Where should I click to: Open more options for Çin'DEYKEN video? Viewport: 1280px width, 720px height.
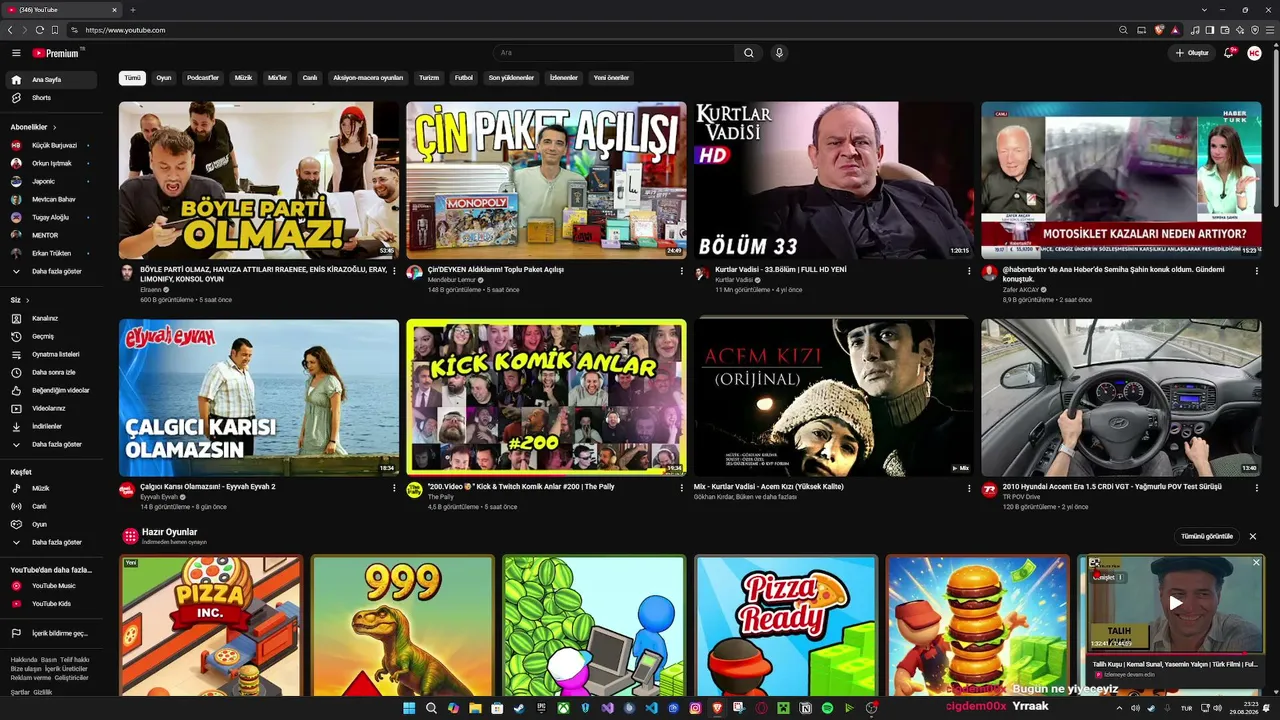(x=682, y=271)
